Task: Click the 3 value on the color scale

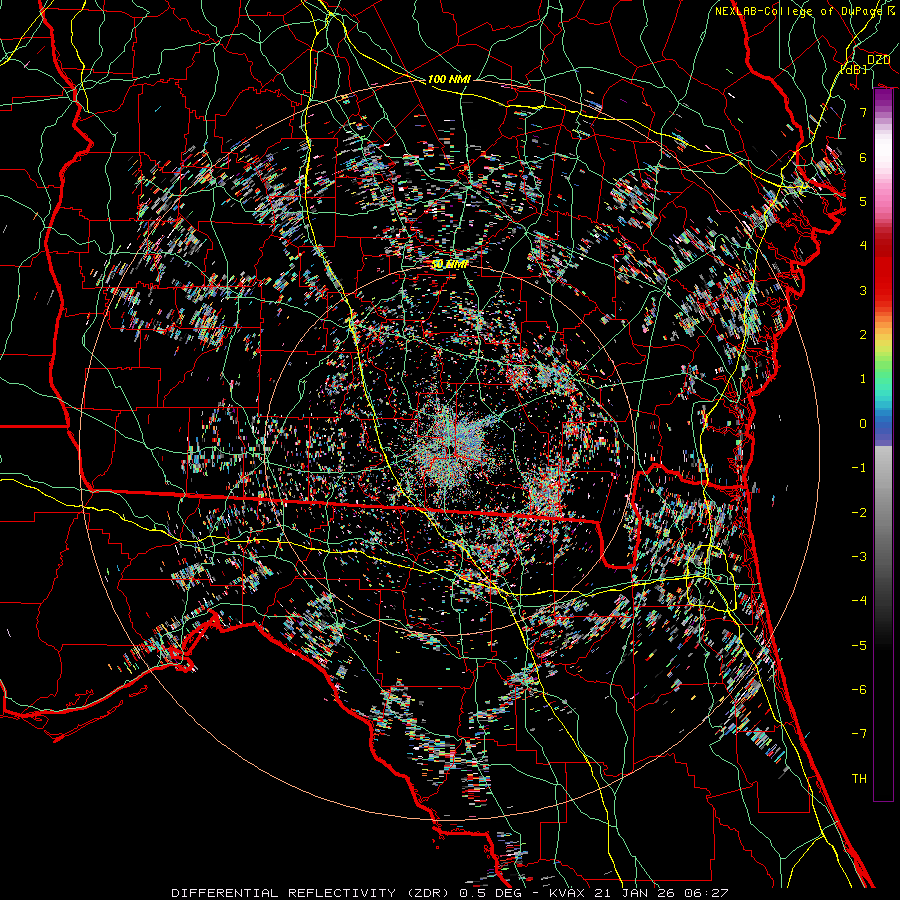Action: pyautogui.click(x=863, y=290)
